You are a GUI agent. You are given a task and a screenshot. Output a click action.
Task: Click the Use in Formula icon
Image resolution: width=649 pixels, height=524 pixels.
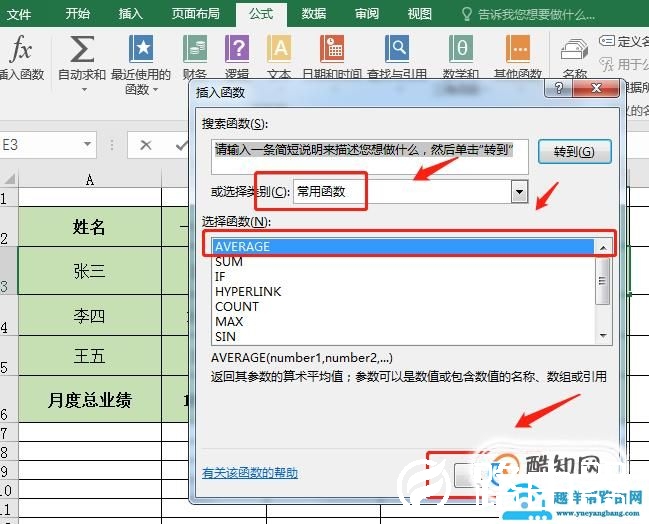(x=607, y=64)
